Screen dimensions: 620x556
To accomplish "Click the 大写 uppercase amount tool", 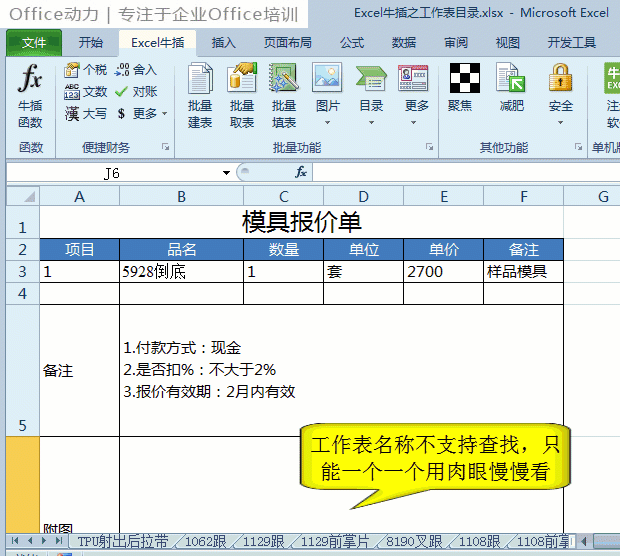I will pyautogui.click(x=85, y=113).
